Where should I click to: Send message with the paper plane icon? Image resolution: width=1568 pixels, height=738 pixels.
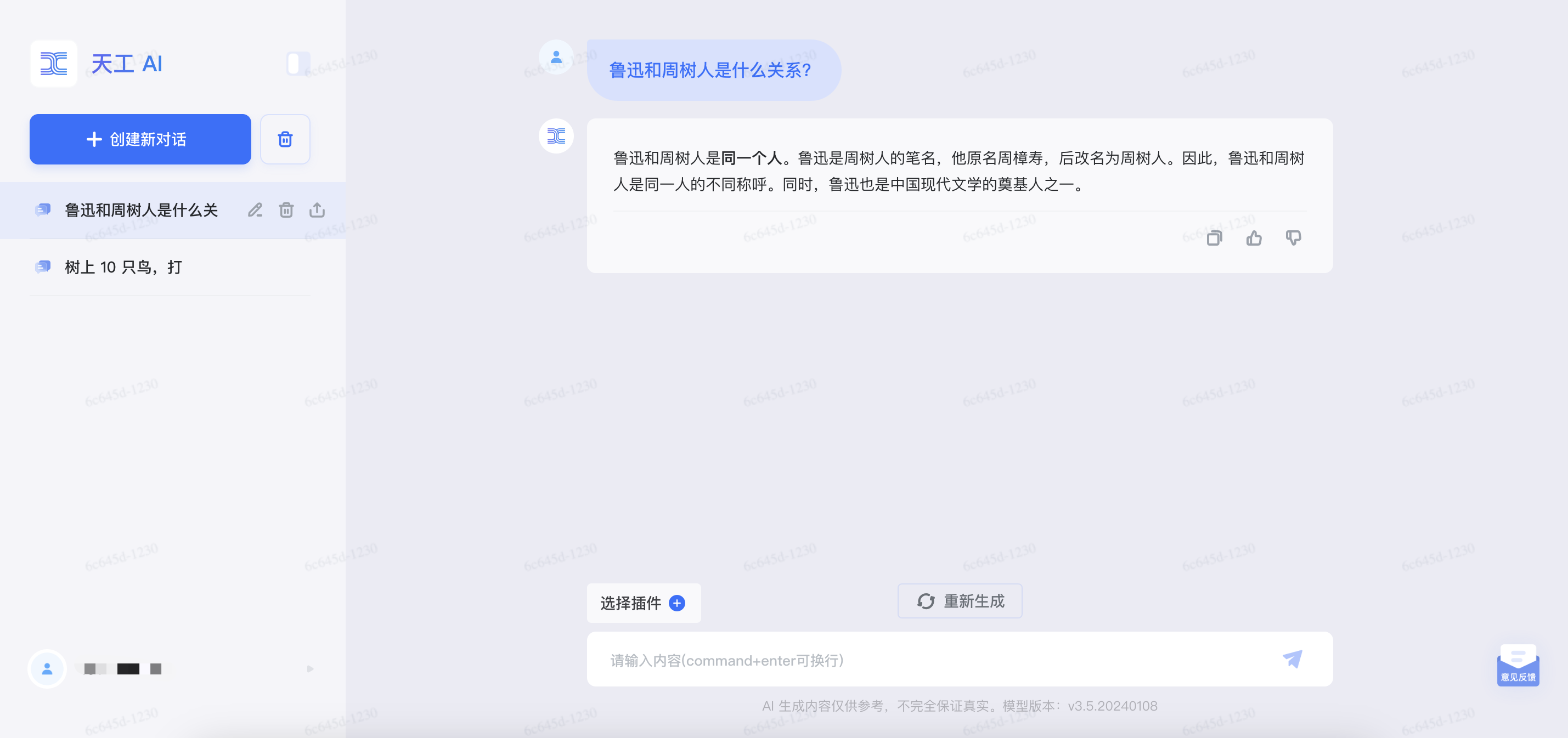pyautogui.click(x=1292, y=659)
